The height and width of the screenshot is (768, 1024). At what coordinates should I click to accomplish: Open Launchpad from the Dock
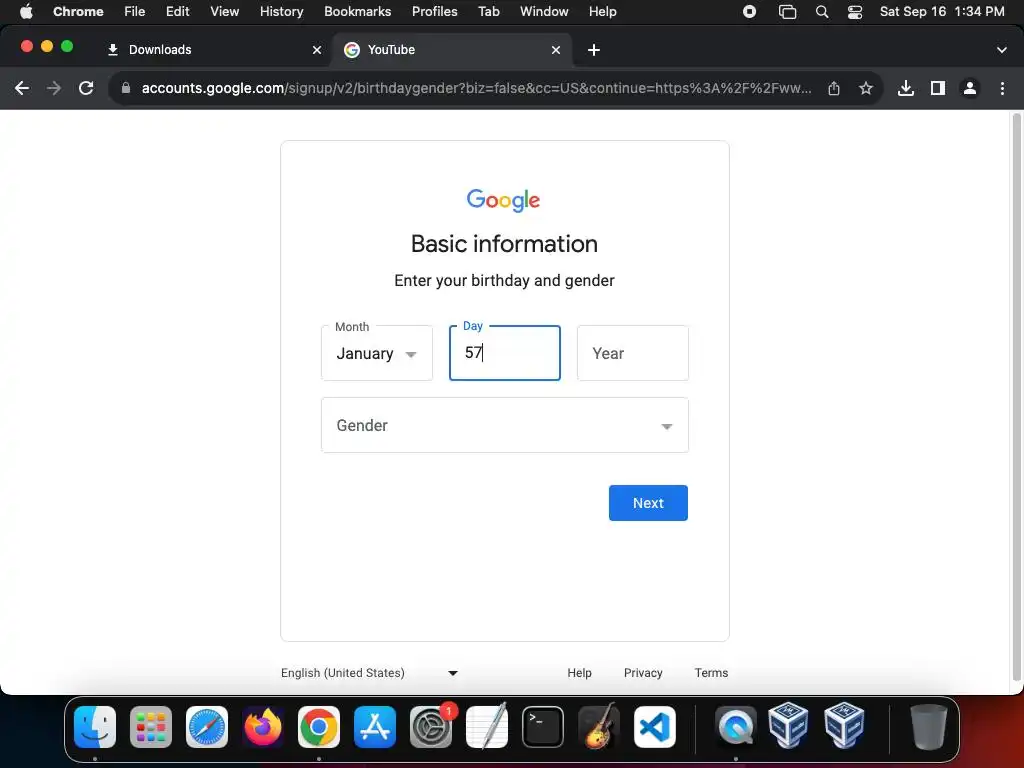point(151,727)
